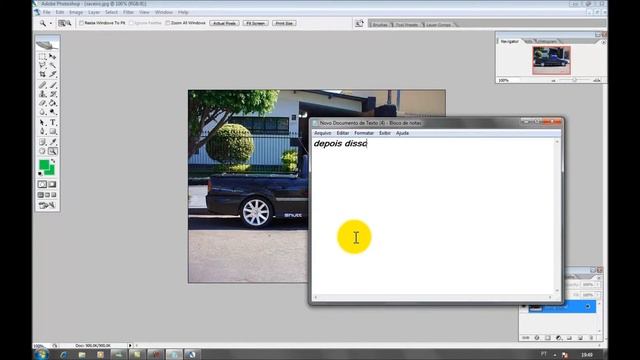Select Full Screen Mode with menu bar
The width and height of the screenshot is (640, 360).
point(47,195)
